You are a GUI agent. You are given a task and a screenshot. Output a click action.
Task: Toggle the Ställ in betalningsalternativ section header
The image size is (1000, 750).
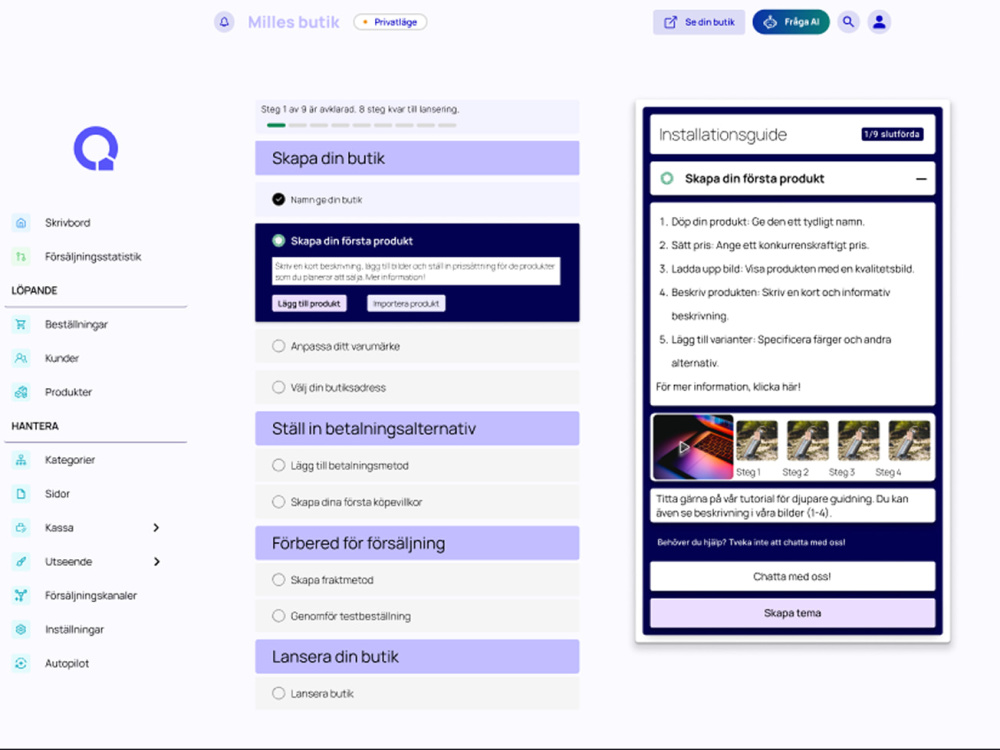(x=417, y=429)
